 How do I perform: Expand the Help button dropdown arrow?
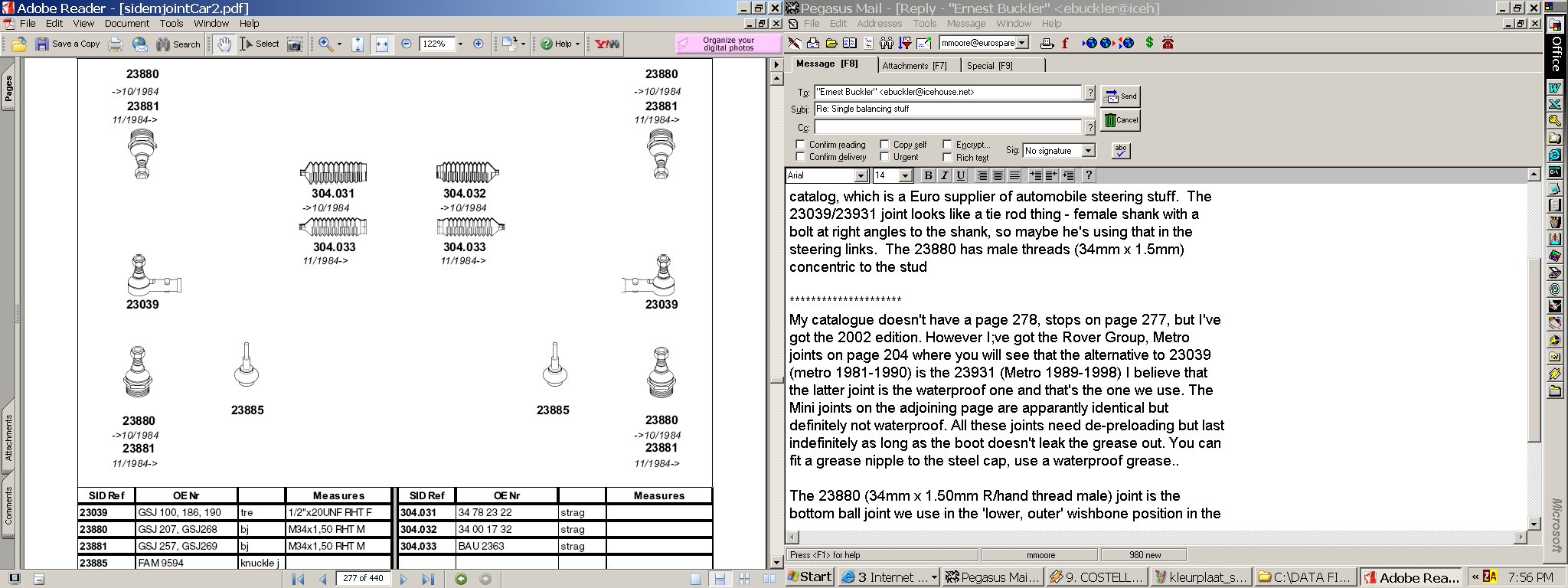[577, 44]
